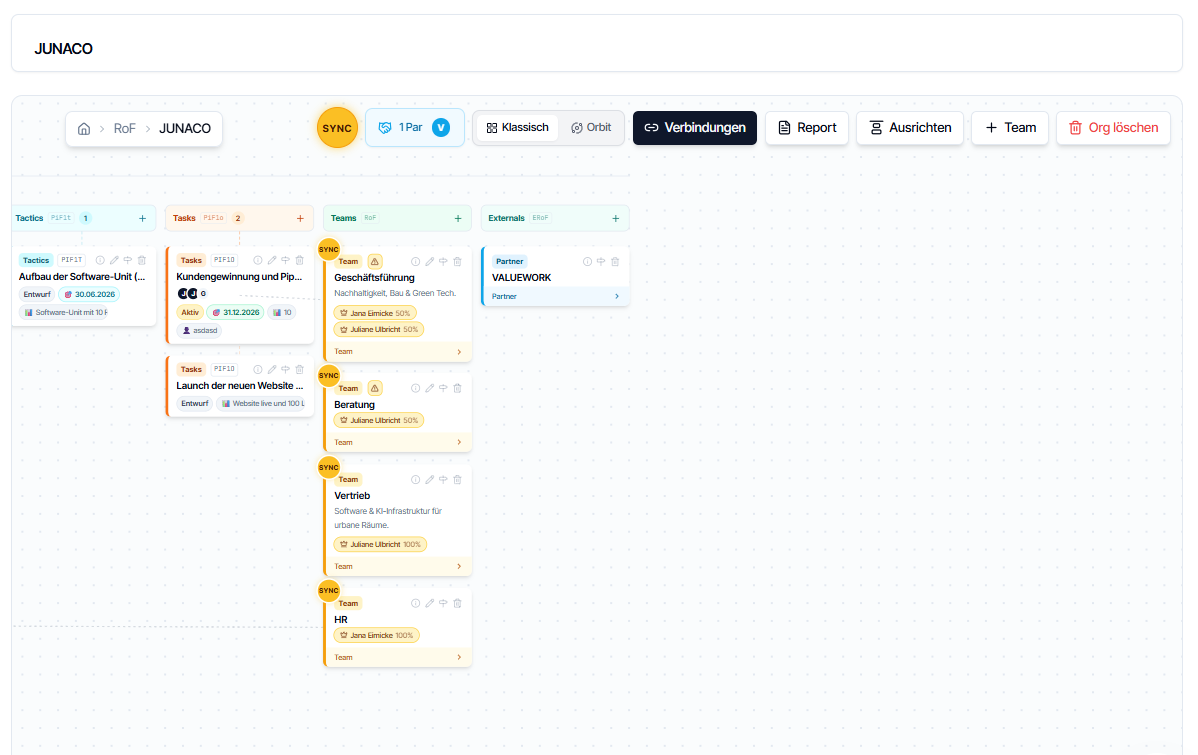Edit the Kundengewinnung task card

[x=272, y=261]
